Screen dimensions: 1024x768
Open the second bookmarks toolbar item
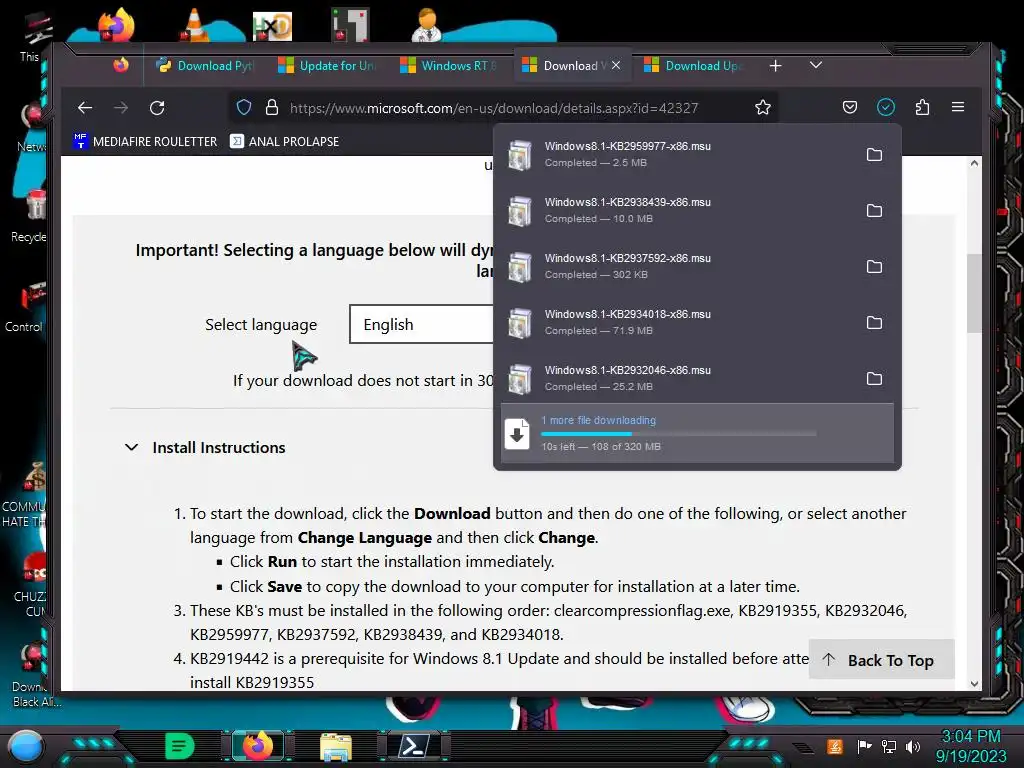point(284,141)
